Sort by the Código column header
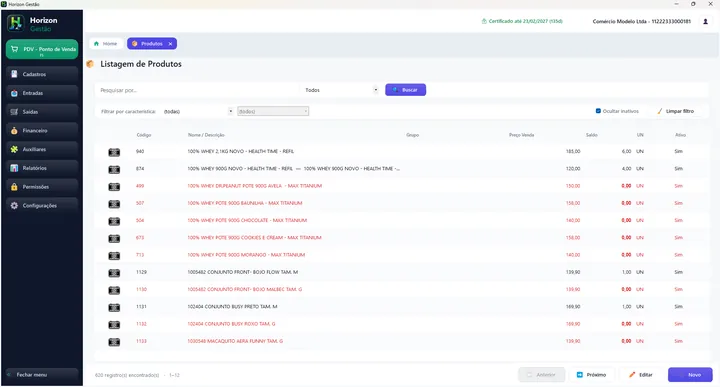The width and height of the screenshot is (720, 387). [x=144, y=135]
